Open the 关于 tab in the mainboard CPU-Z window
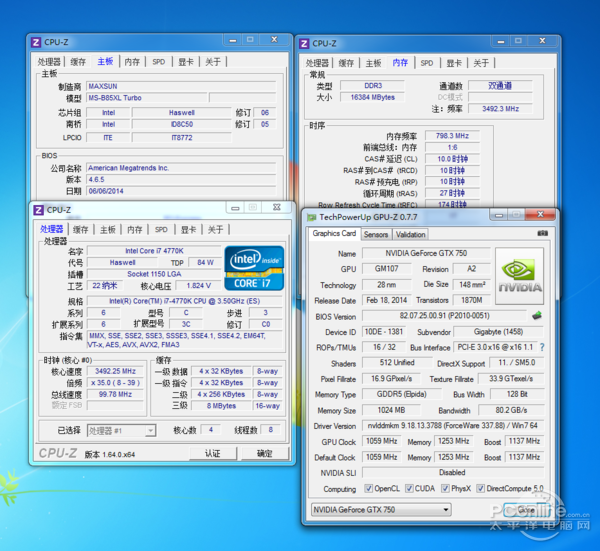 (213, 62)
